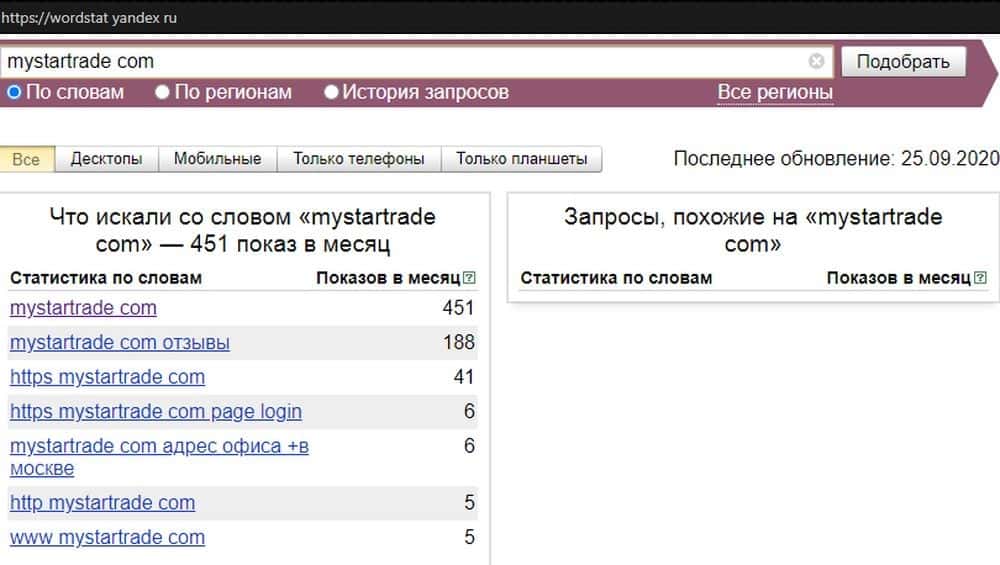Open the 'Все регионы' region selector
The width and height of the screenshot is (1000, 565).
click(775, 92)
